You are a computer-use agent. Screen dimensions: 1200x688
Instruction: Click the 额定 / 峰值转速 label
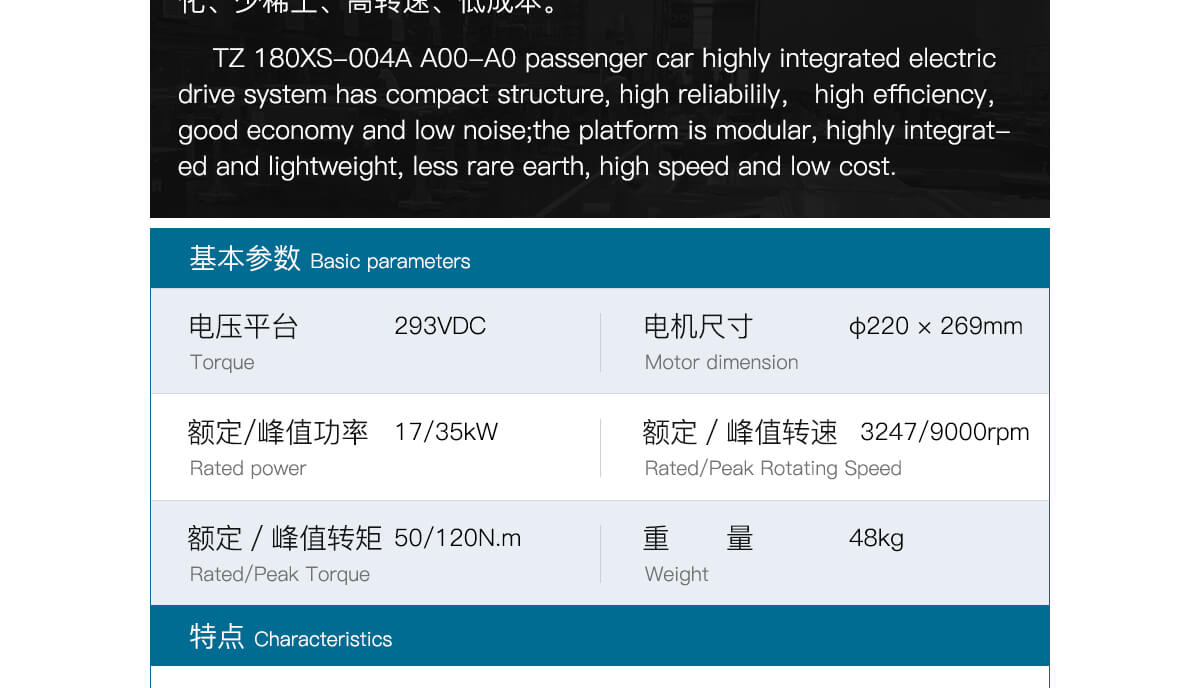pos(740,432)
